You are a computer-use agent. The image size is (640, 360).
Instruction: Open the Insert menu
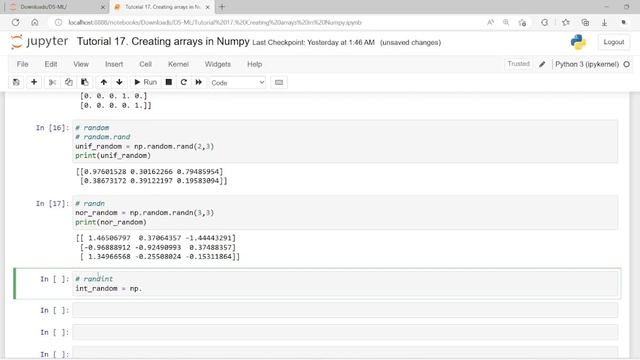(114, 64)
